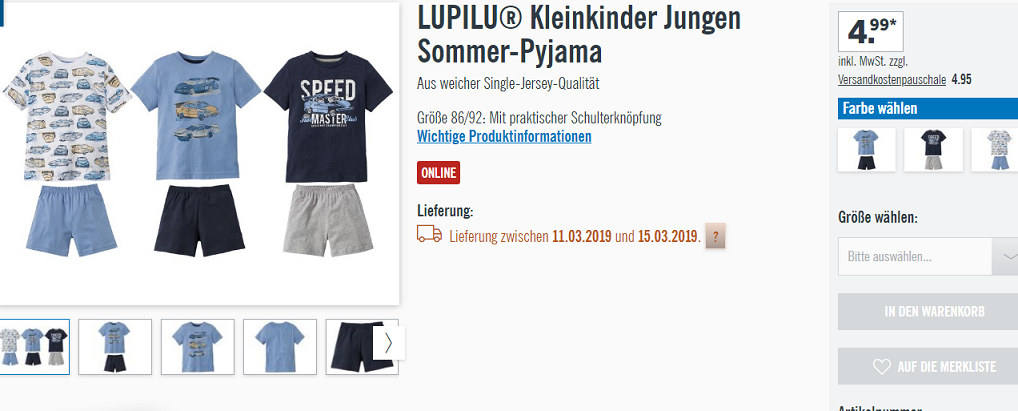Click the delivery truck icon
The width and height of the screenshot is (1018, 411).
pos(429,234)
